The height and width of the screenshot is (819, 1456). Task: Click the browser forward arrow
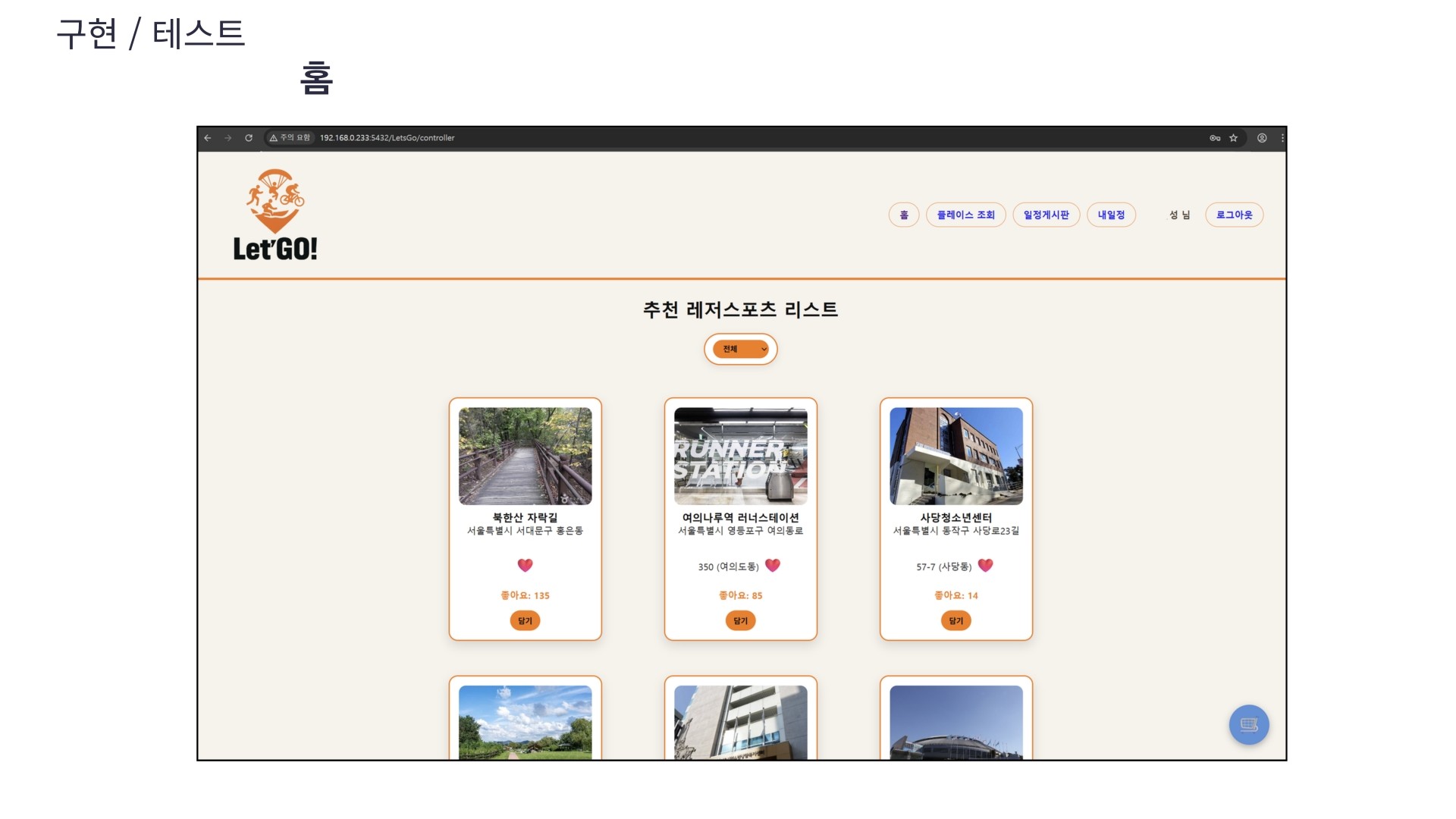pos(228,138)
